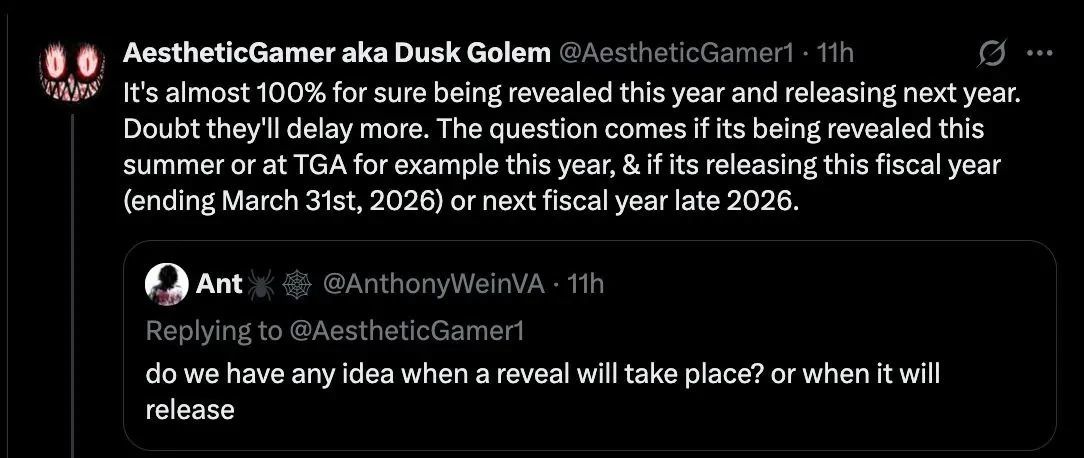Screen dimensions: 1084x458
Task: Click Ant's small profile avatar
Action: 167,285
